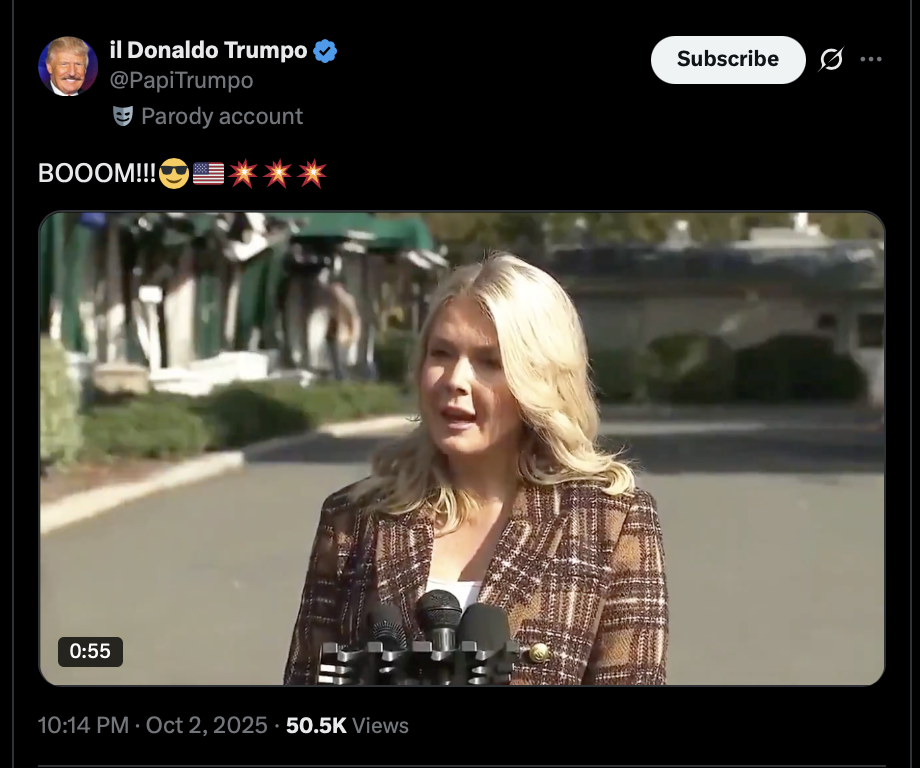Open the 10:14 PM timestamp link
920x768 pixels.
[x=83, y=726]
